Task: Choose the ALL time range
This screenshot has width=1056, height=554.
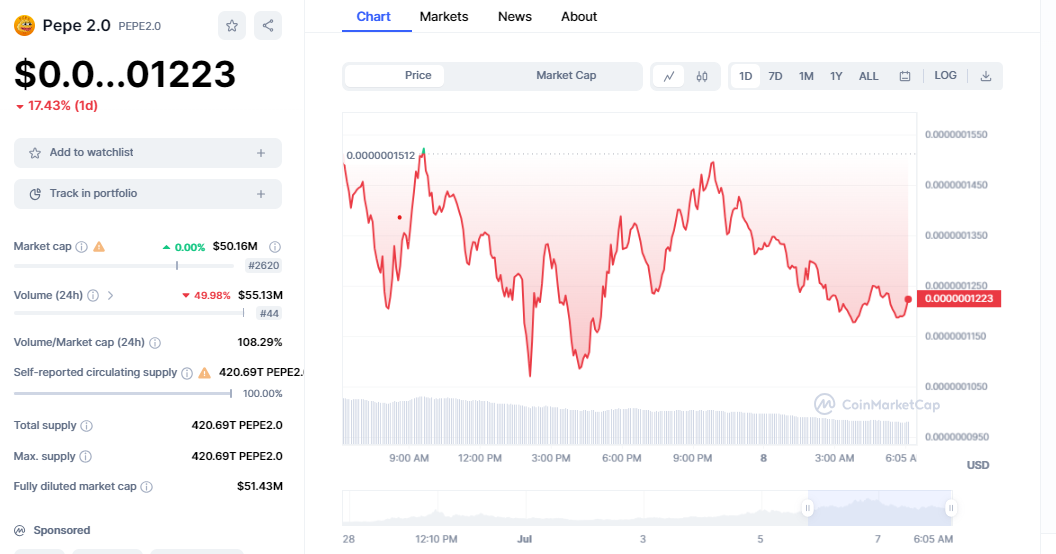Action: pyautogui.click(x=868, y=76)
